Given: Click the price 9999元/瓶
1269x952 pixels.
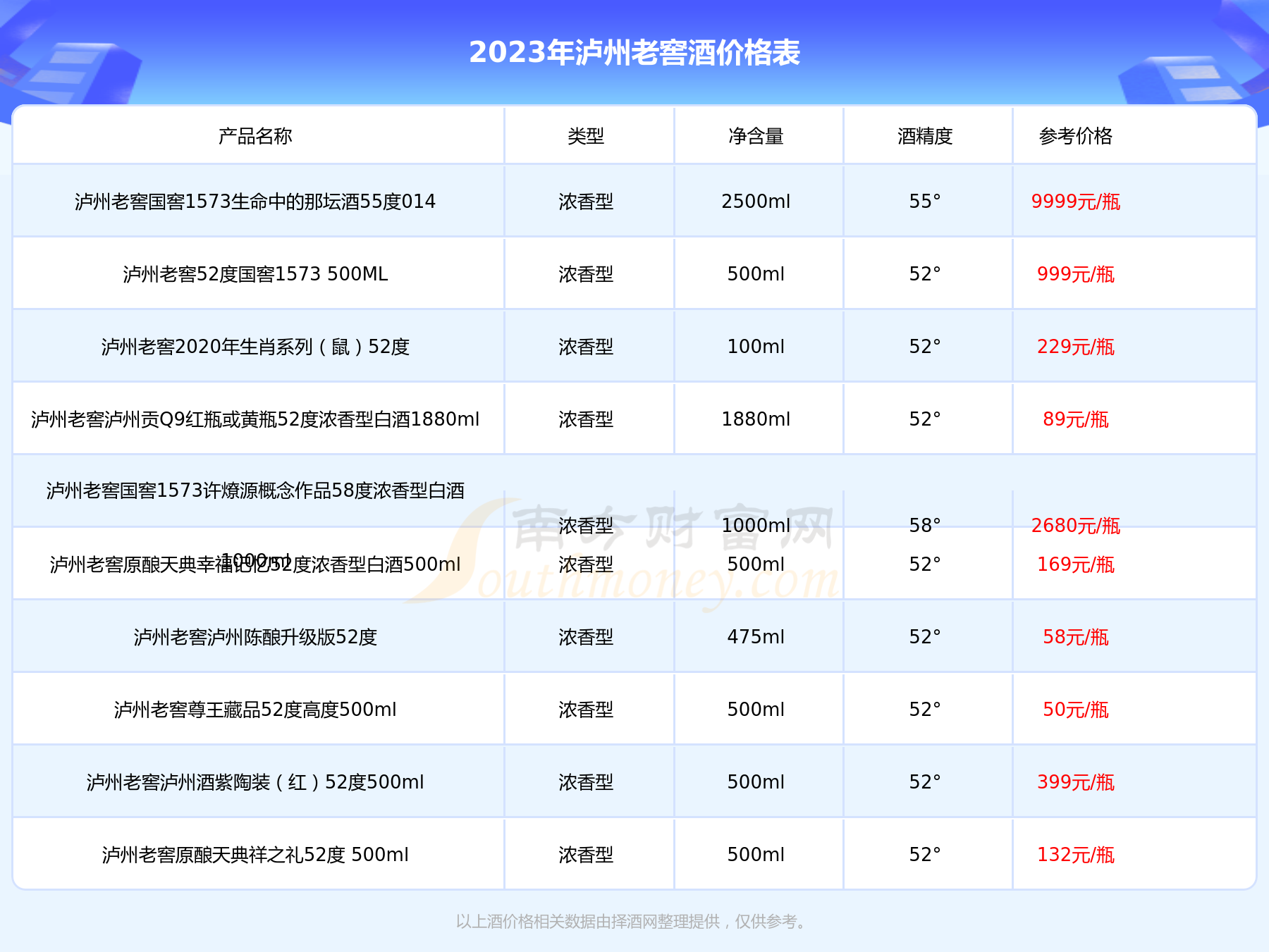Looking at the screenshot, I should [1076, 202].
